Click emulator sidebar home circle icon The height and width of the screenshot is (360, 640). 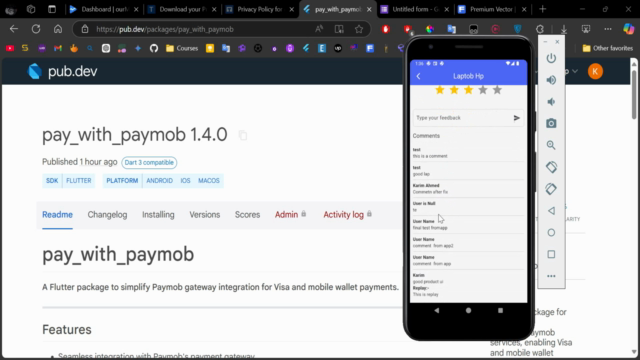coord(551,233)
